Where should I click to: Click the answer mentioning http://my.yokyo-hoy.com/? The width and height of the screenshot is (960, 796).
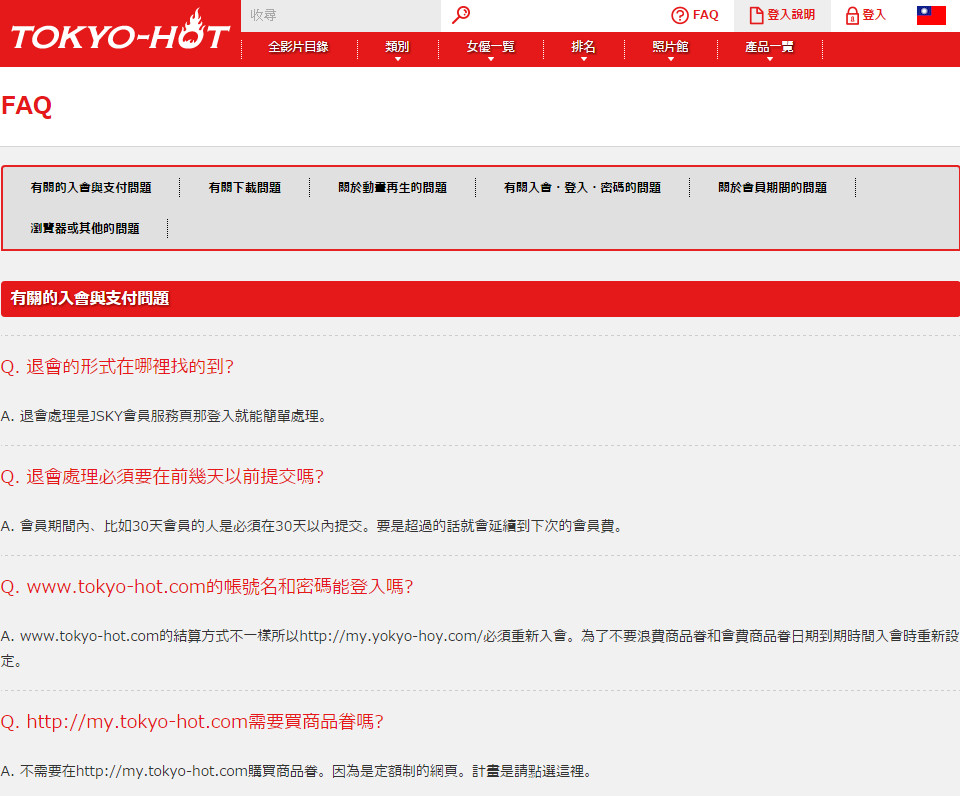tap(480, 648)
